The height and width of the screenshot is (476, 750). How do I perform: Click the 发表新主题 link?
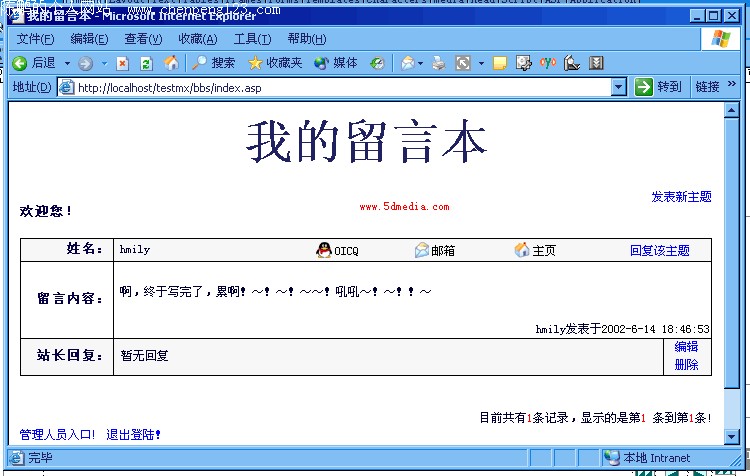click(x=681, y=197)
